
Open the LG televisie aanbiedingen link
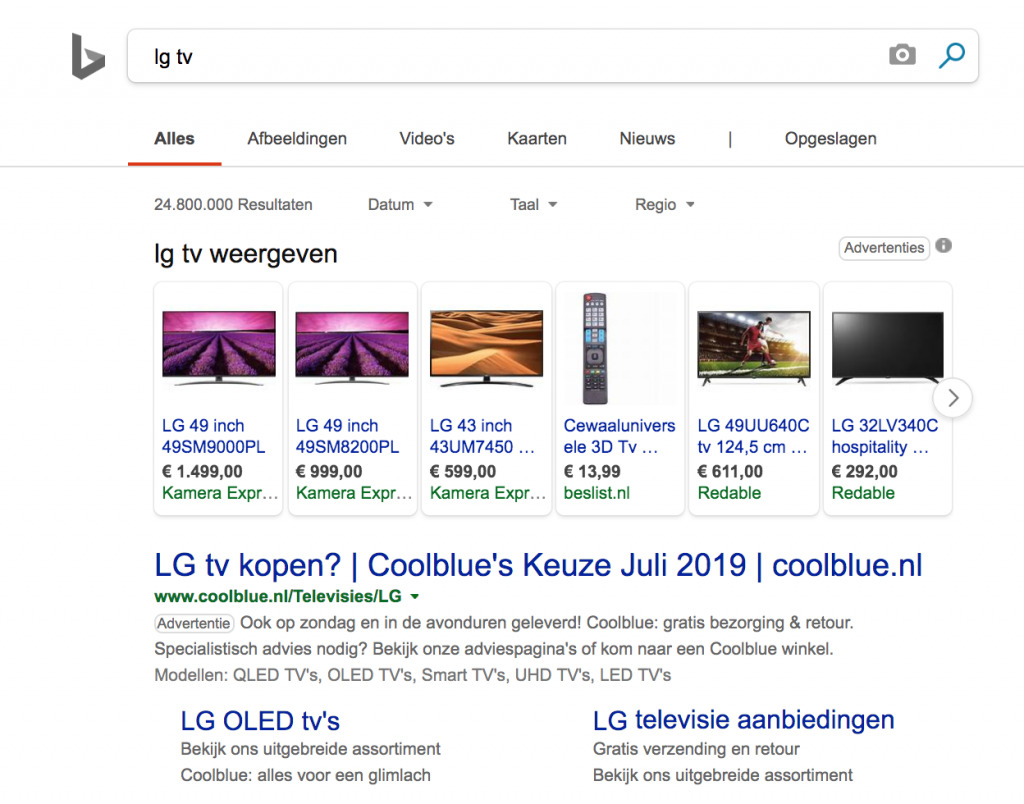(742, 719)
